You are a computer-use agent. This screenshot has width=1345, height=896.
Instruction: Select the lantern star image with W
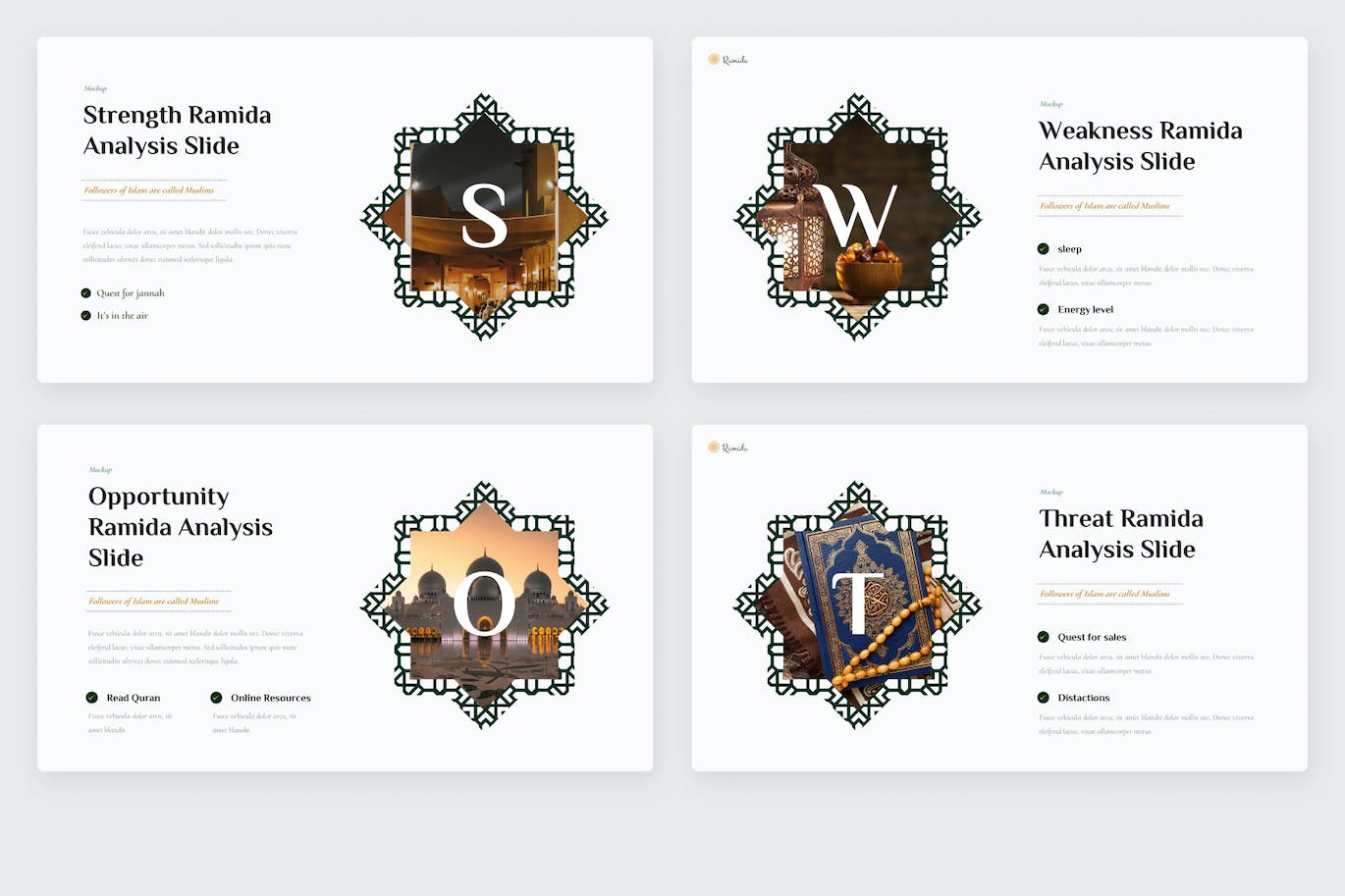coord(858,217)
